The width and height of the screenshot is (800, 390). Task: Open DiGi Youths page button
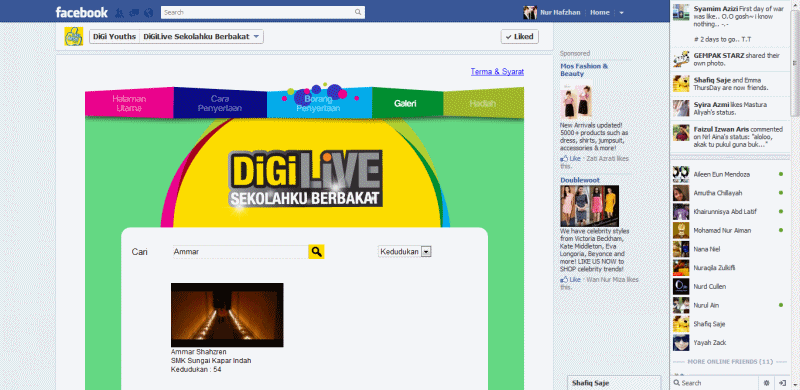[114, 37]
